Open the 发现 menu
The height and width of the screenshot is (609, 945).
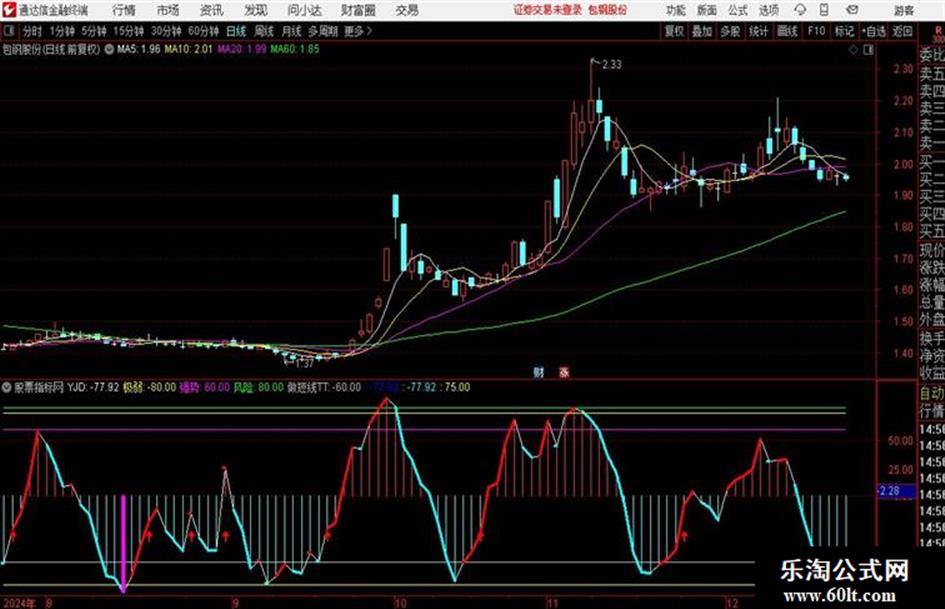256,10
